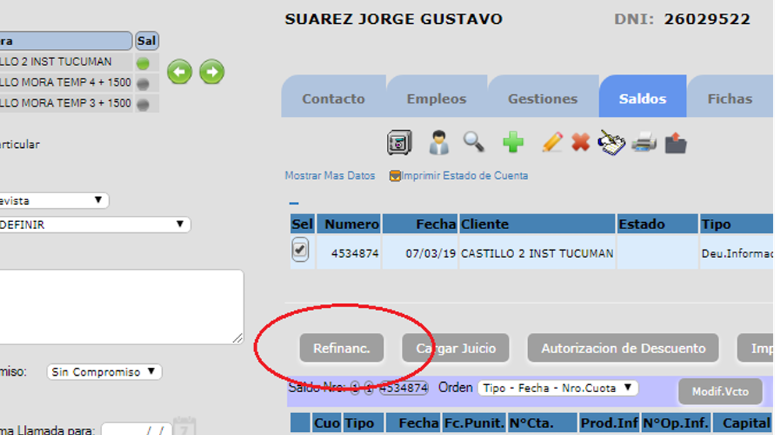The image size is (775, 435).
Task: Select status dot for CASTILLO 2 INST TUCUMAN
Action: click(143, 63)
